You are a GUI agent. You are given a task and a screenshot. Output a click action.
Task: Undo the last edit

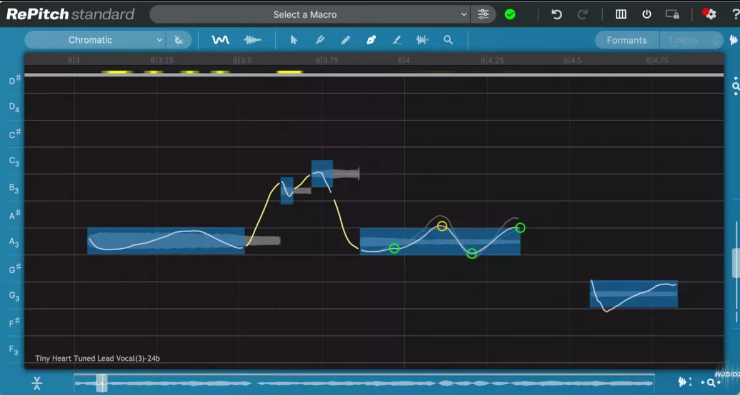click(557, 15)
